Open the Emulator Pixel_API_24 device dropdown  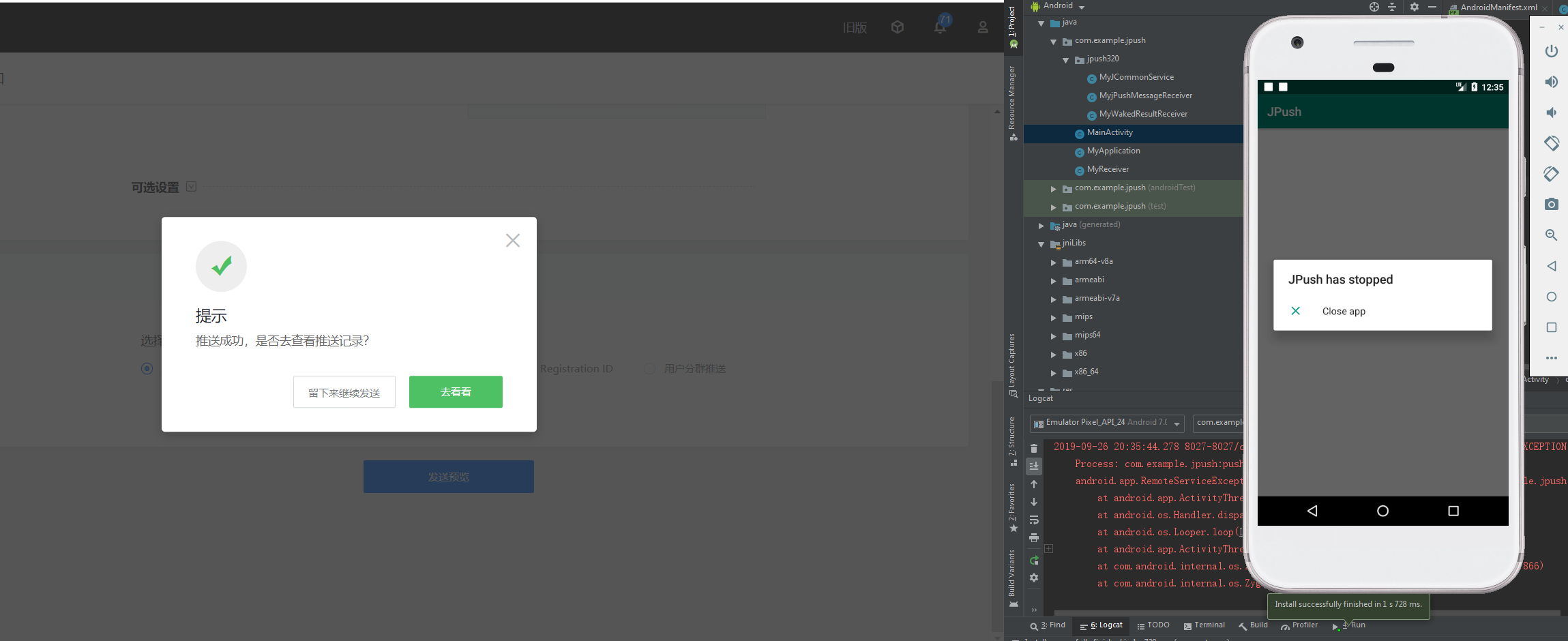(x=1107, y=423)
